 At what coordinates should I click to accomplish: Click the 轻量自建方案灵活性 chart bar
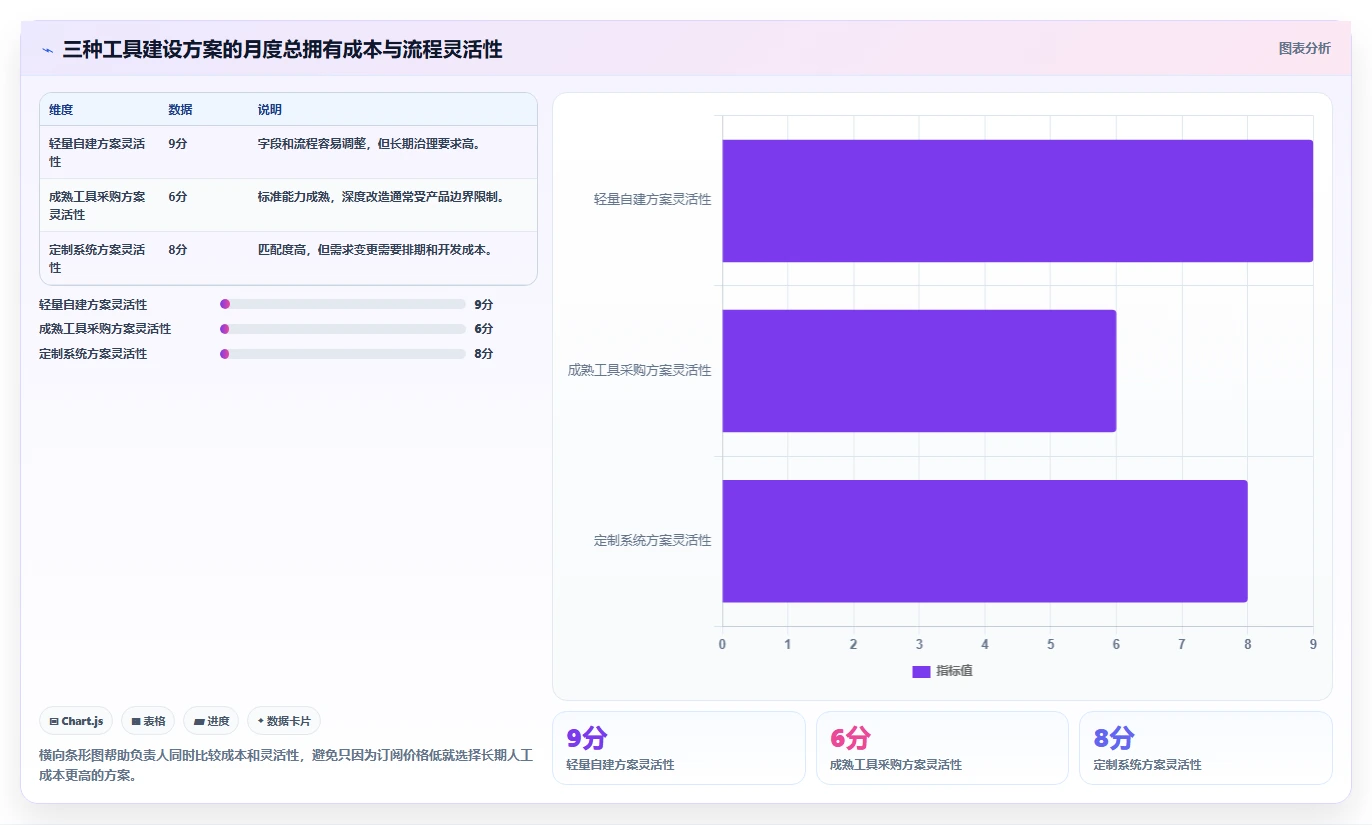click(x=1017, y=201)
